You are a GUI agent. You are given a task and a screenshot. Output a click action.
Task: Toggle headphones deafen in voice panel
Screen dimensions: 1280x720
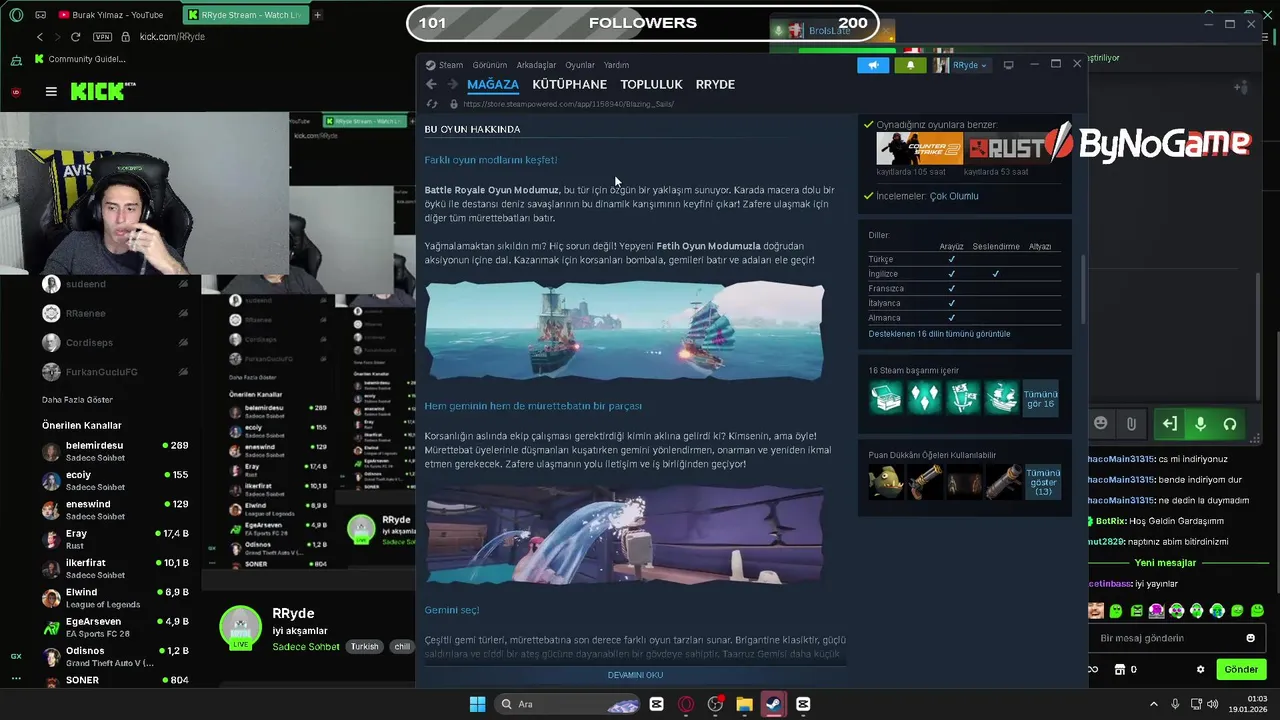1230,424
